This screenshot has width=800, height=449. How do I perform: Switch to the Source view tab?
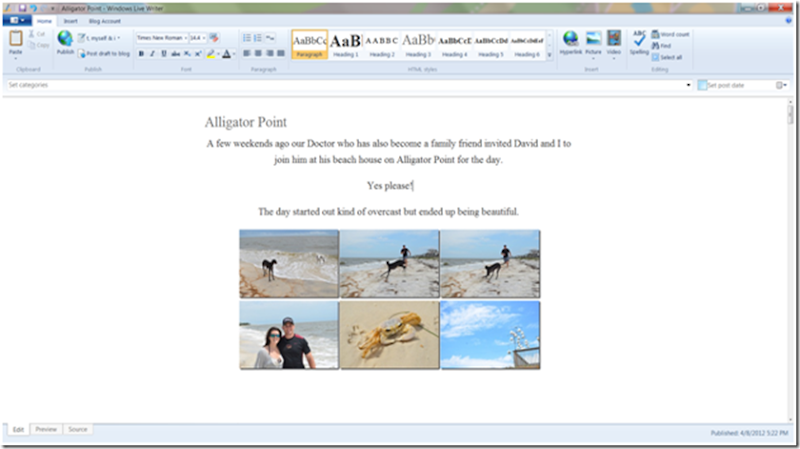point(78,430)
